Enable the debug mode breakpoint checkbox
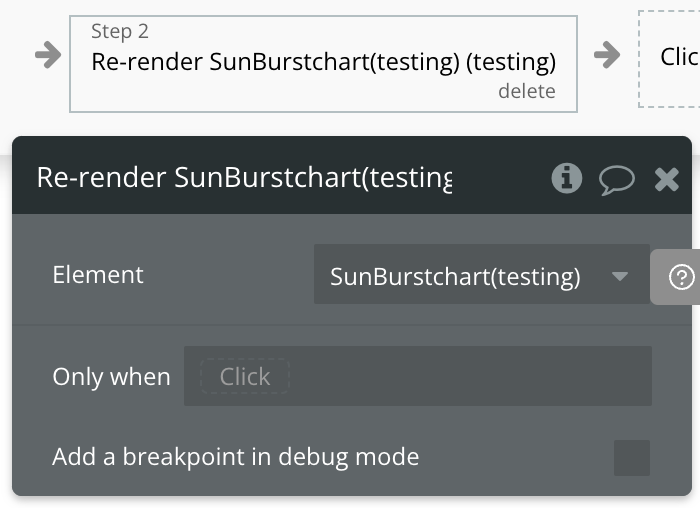 [x=631, y=458]
